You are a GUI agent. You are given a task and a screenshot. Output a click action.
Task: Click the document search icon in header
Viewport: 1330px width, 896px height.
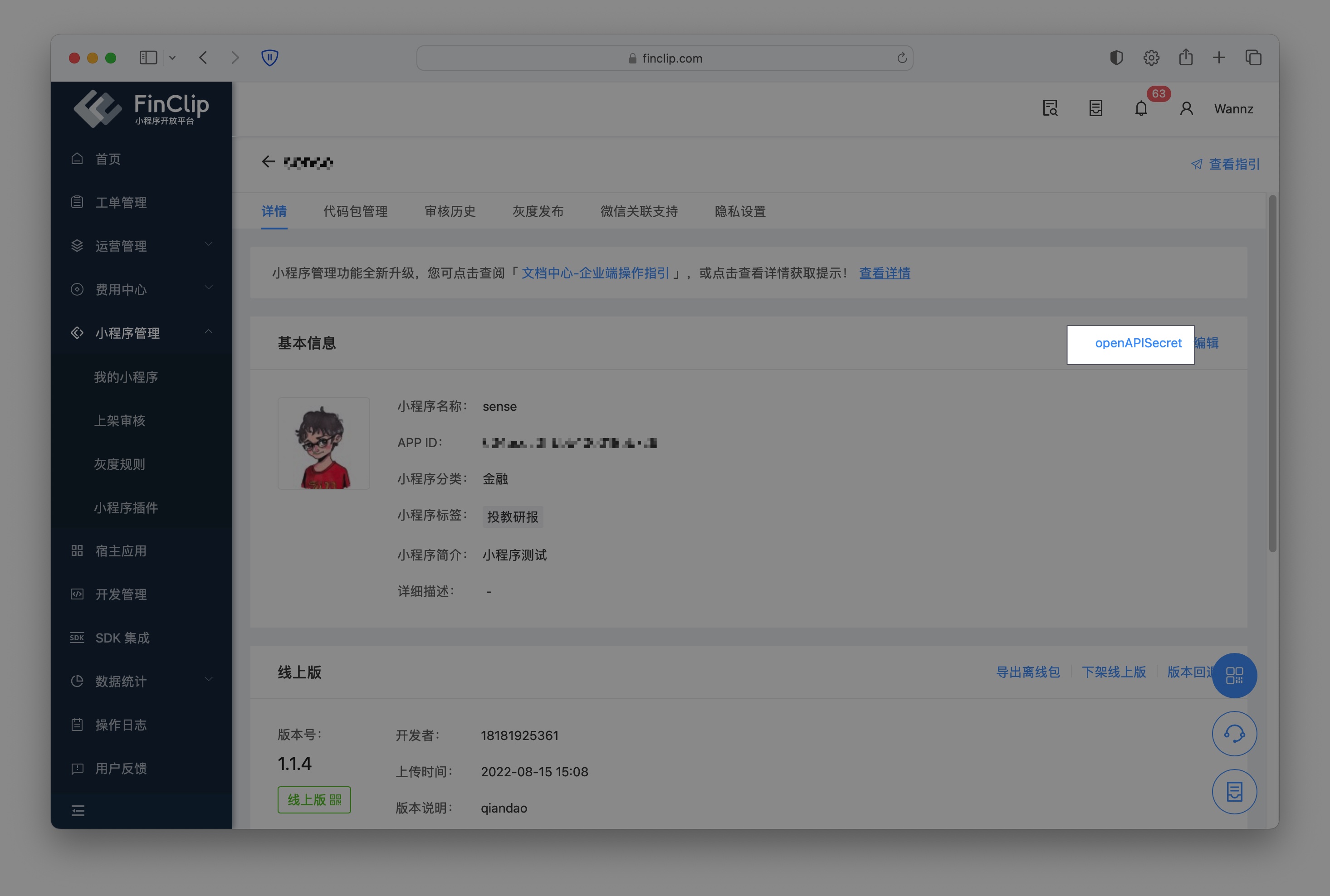tap(1050, 108)
